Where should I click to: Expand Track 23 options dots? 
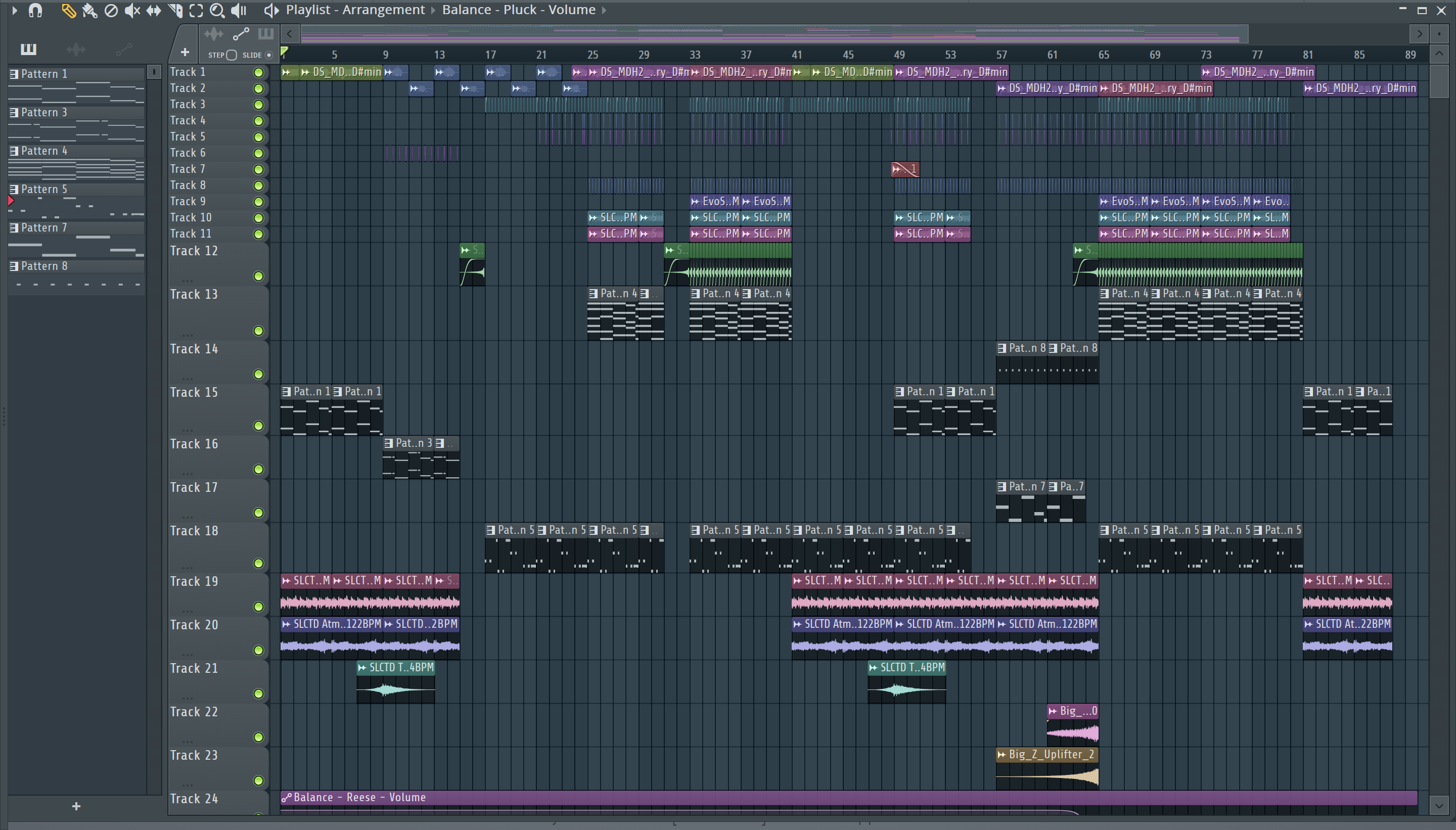point(187,785)
